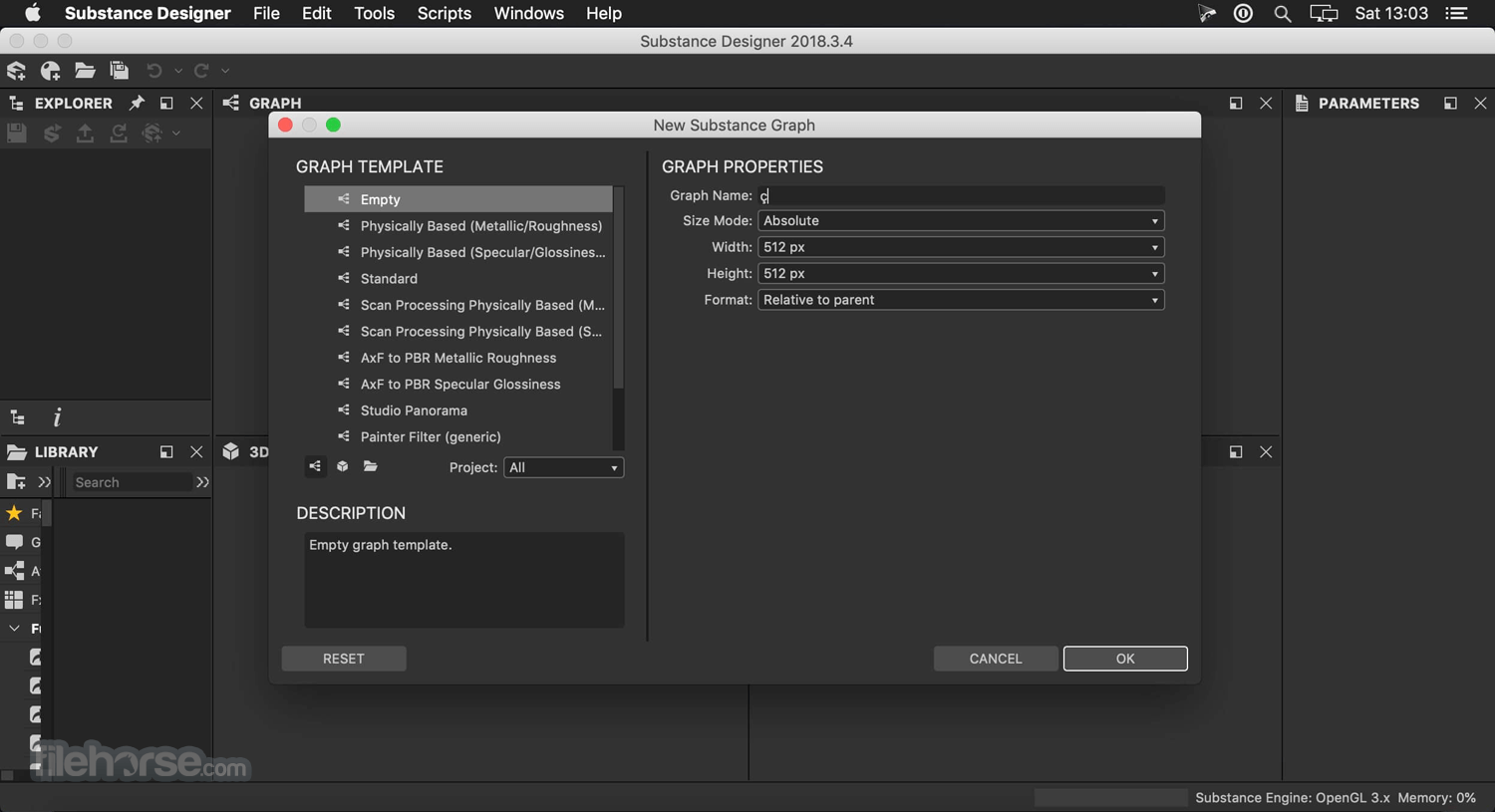
Task: Toggle the pin icon in the Explorer header
Action: pos(137,103)
